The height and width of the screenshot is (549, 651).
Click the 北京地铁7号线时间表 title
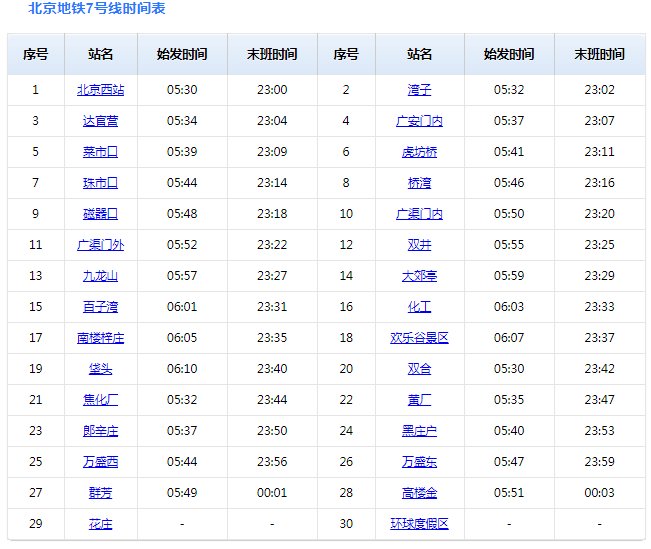click(97, 8)
